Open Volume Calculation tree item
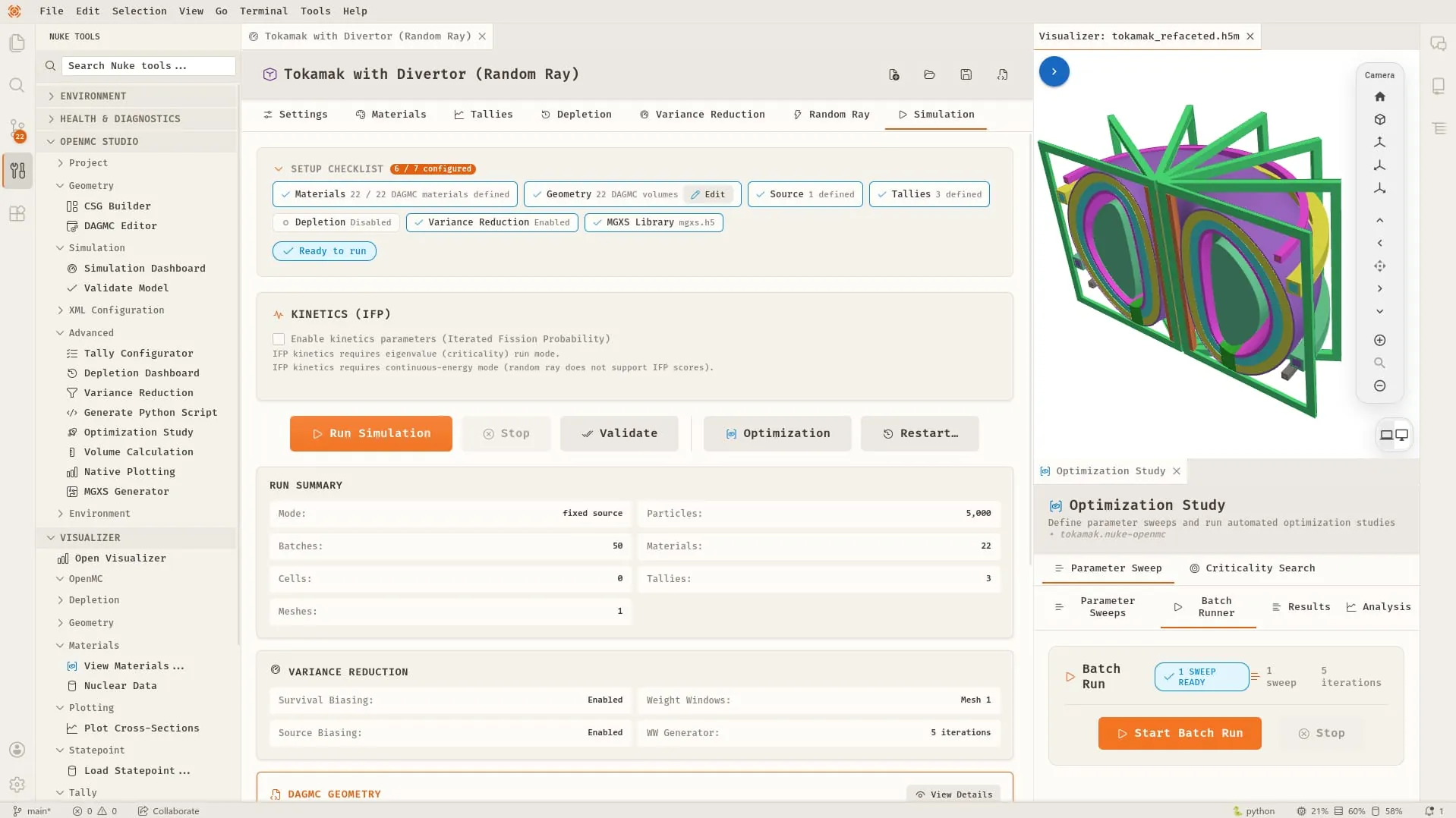The width and height of the screenshot is (1456, 818). [x=138, y=452]
